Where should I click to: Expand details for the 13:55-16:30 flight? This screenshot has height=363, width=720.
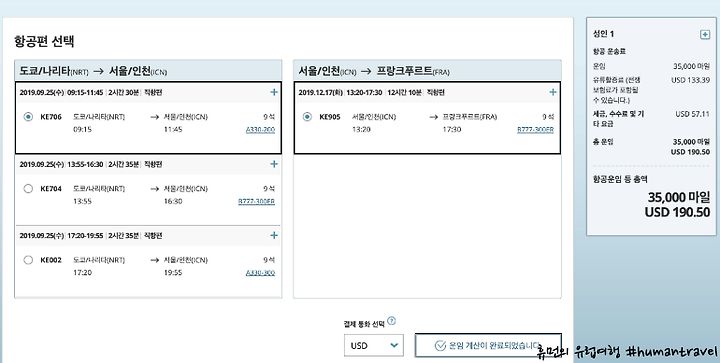[274, 164]
